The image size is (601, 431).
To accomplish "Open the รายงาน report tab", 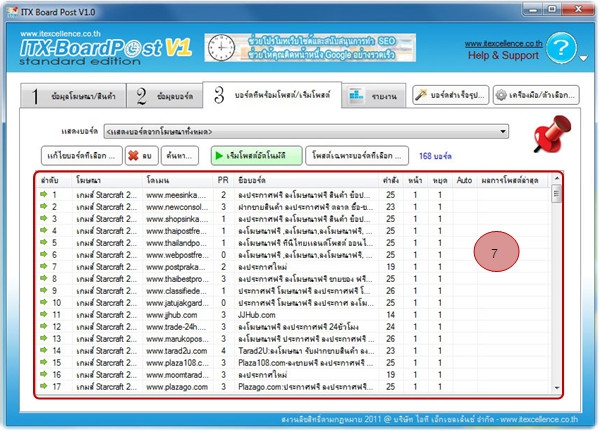I will pyautogui.click(x=374, y=96).
